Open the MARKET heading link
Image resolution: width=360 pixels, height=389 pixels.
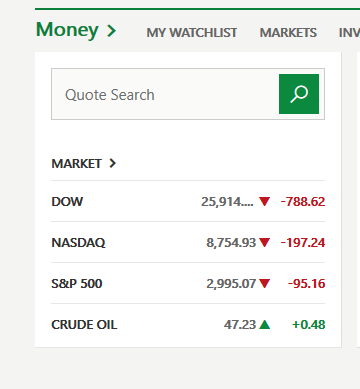coord(76,164)
